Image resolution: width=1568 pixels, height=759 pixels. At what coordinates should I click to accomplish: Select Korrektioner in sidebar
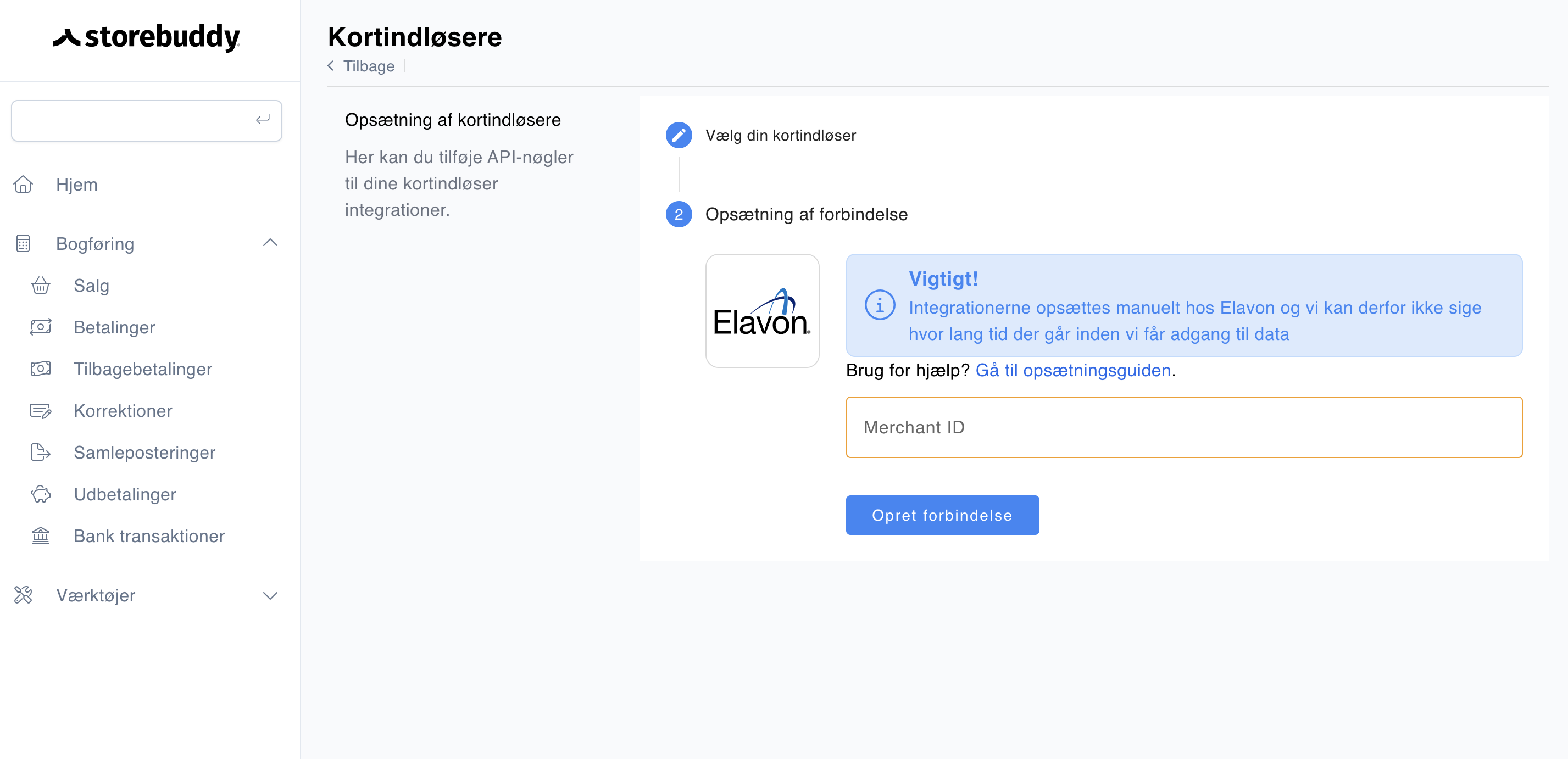tap(123, 411)
